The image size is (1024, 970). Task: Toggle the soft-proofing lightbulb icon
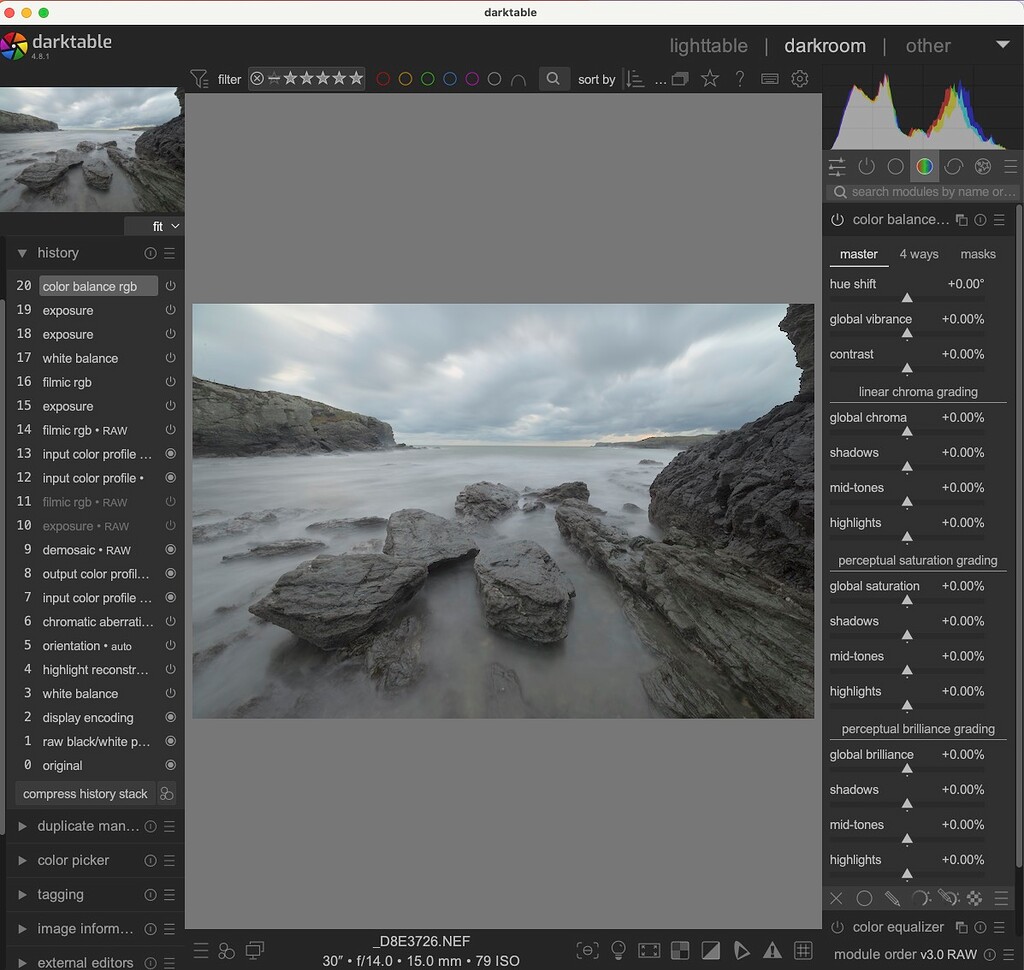[619, 950]
